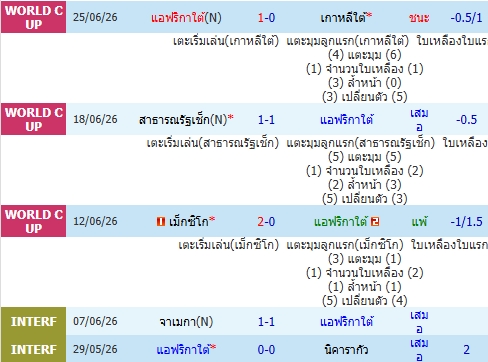Click the text แตะมุมลูกแรก(สาธารณรัฐเช็ก)

tap(361, 143)
